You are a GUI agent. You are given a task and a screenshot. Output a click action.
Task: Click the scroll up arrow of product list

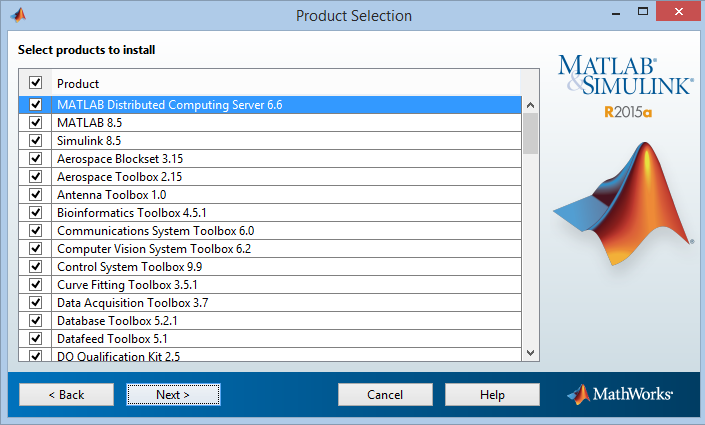point(531,105)
